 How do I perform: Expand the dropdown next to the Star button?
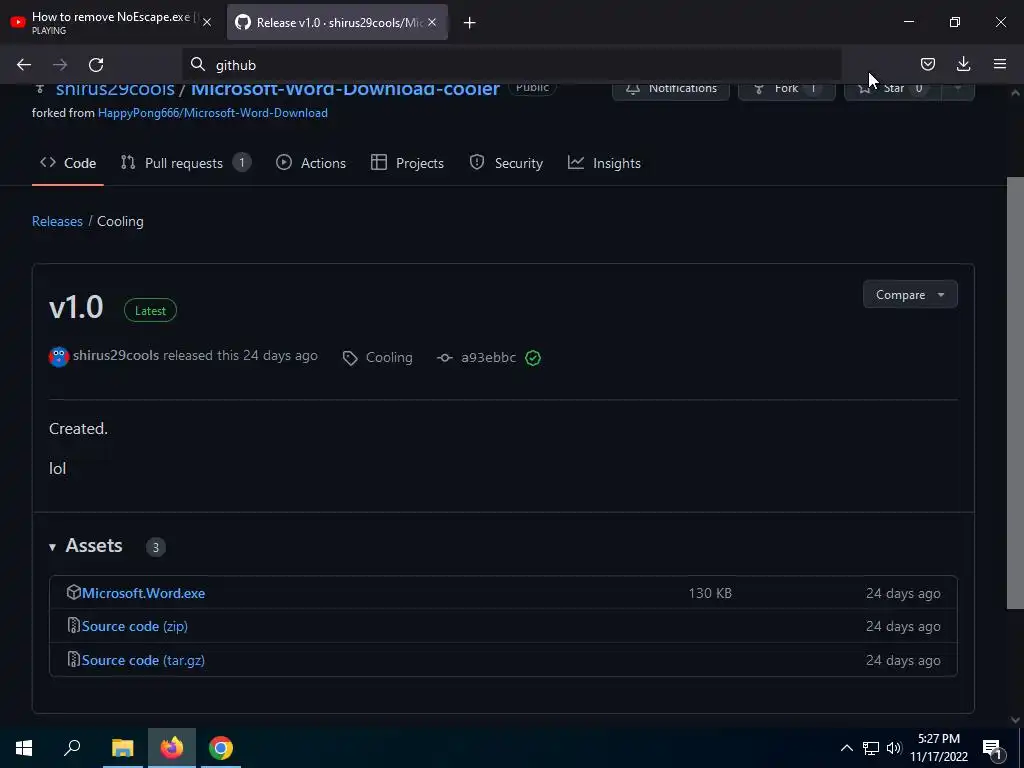point(958,90)
